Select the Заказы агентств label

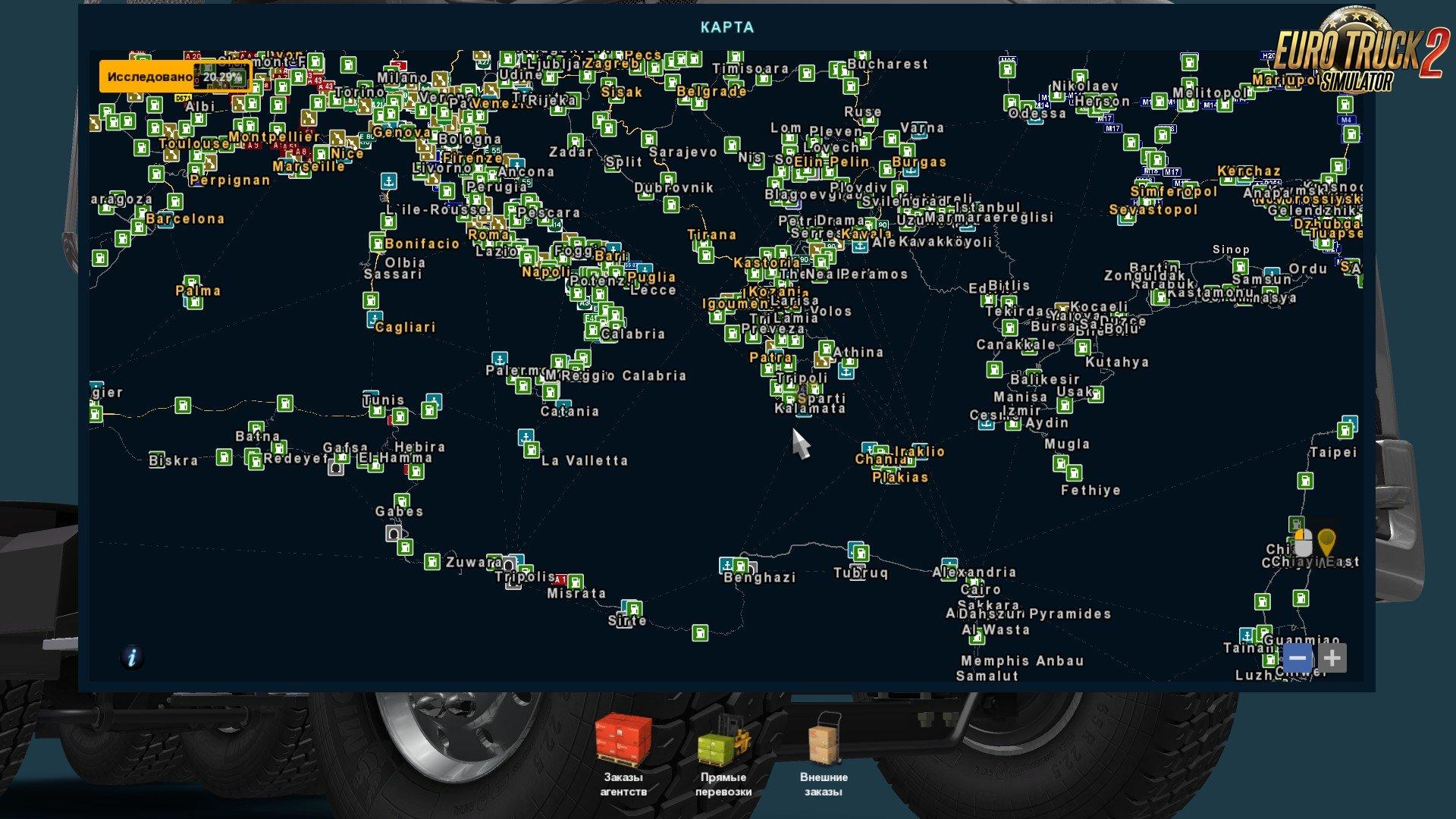pos(623,784)
